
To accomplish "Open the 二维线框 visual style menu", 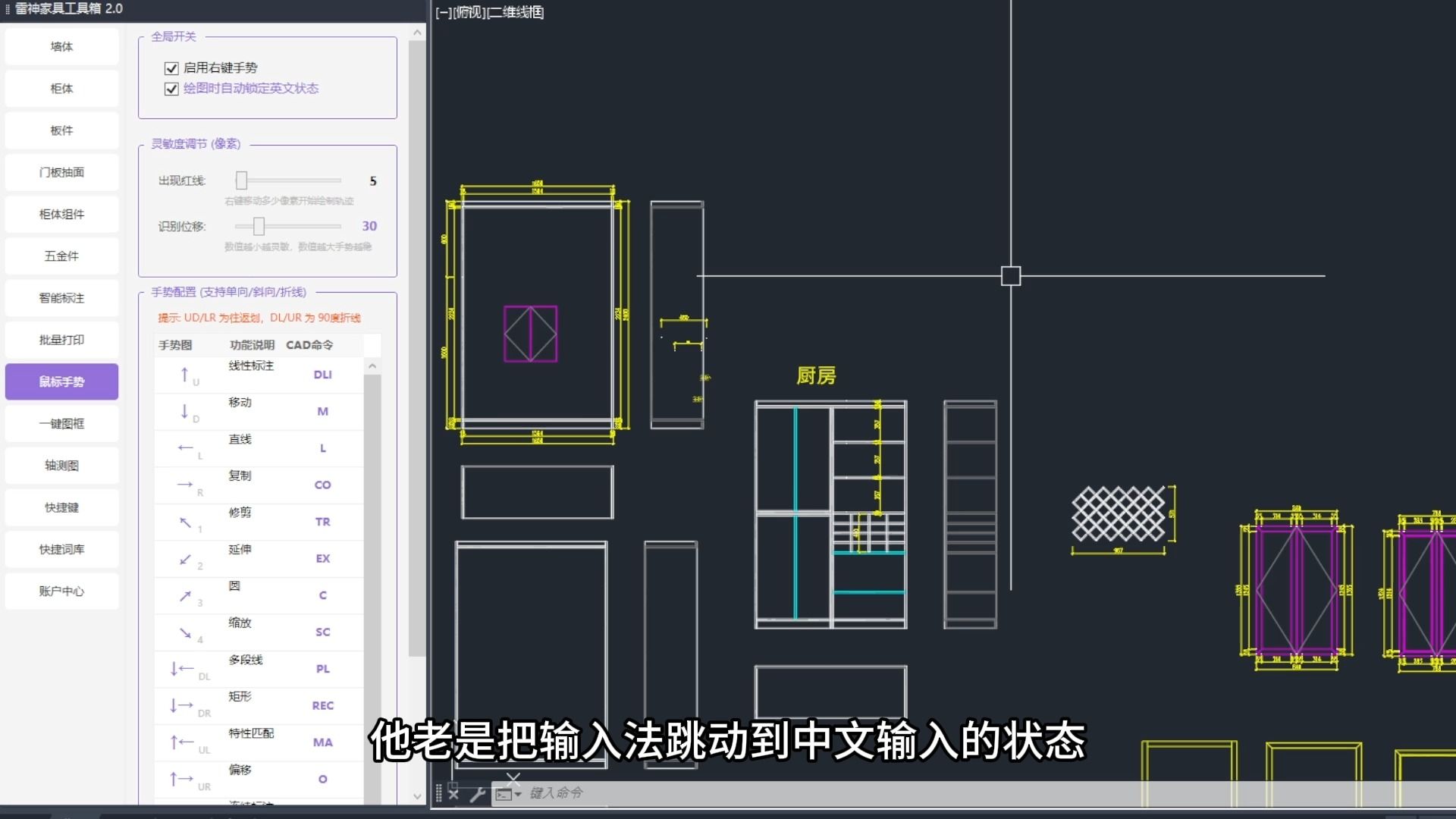I will [x=516, y=12].
